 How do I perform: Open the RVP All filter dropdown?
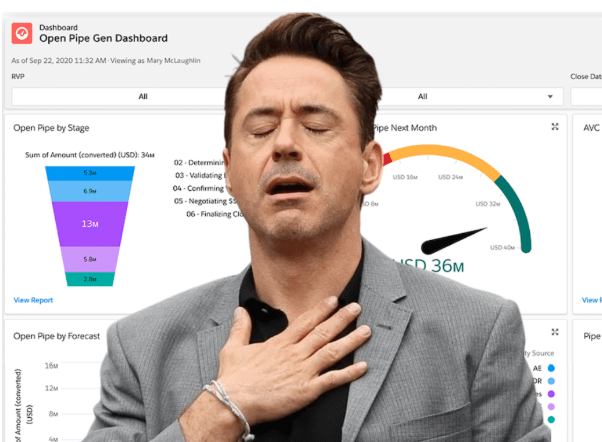tap(119, 96)
